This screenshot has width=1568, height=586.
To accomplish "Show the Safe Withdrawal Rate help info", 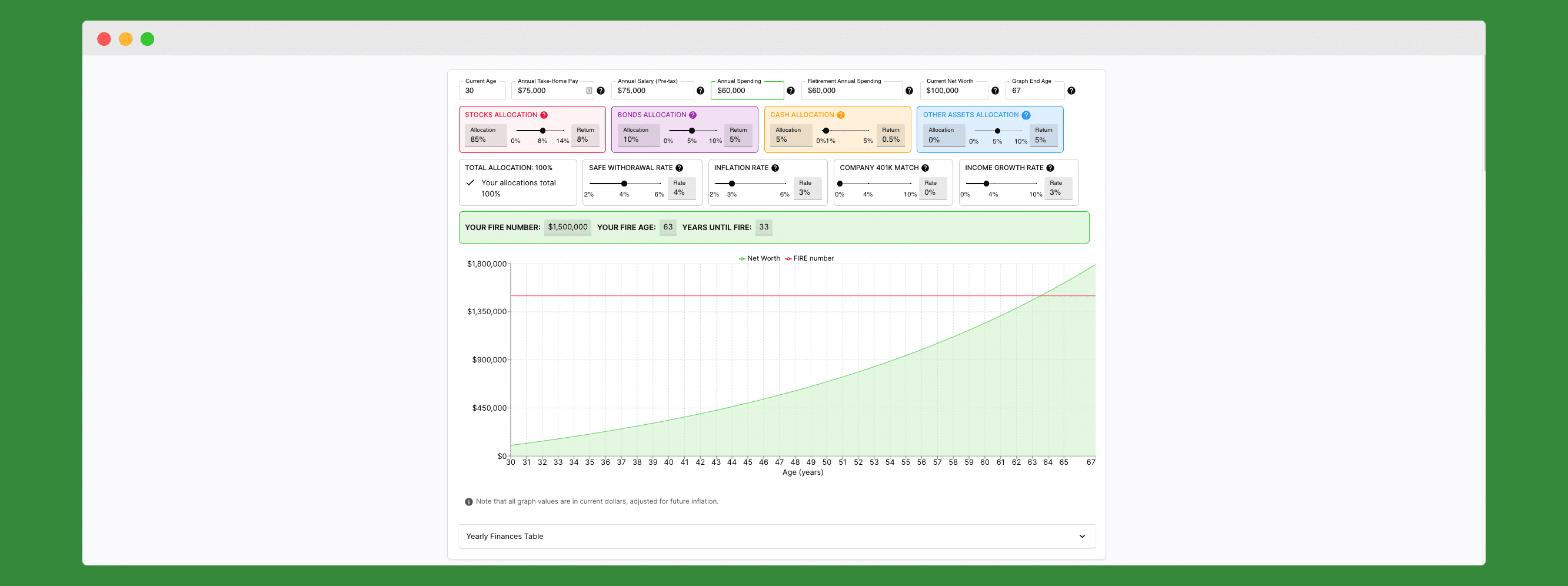I will (x=680, y=168).
